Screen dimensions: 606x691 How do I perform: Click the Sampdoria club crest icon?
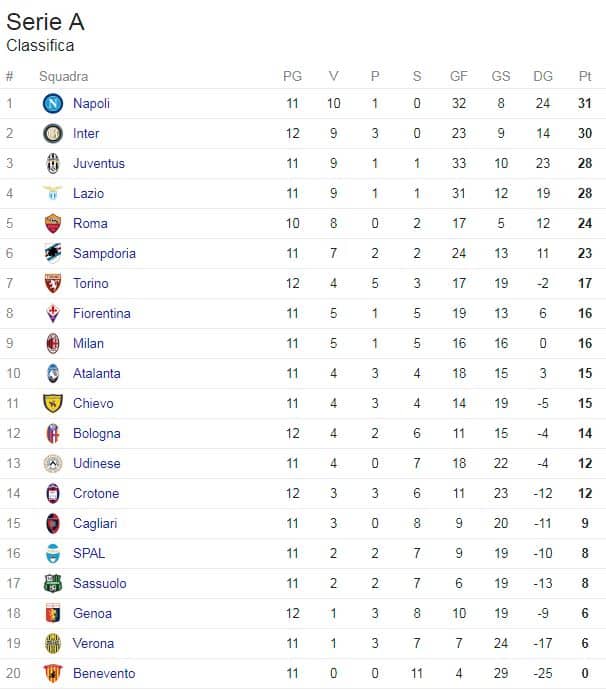click(53, 253)
